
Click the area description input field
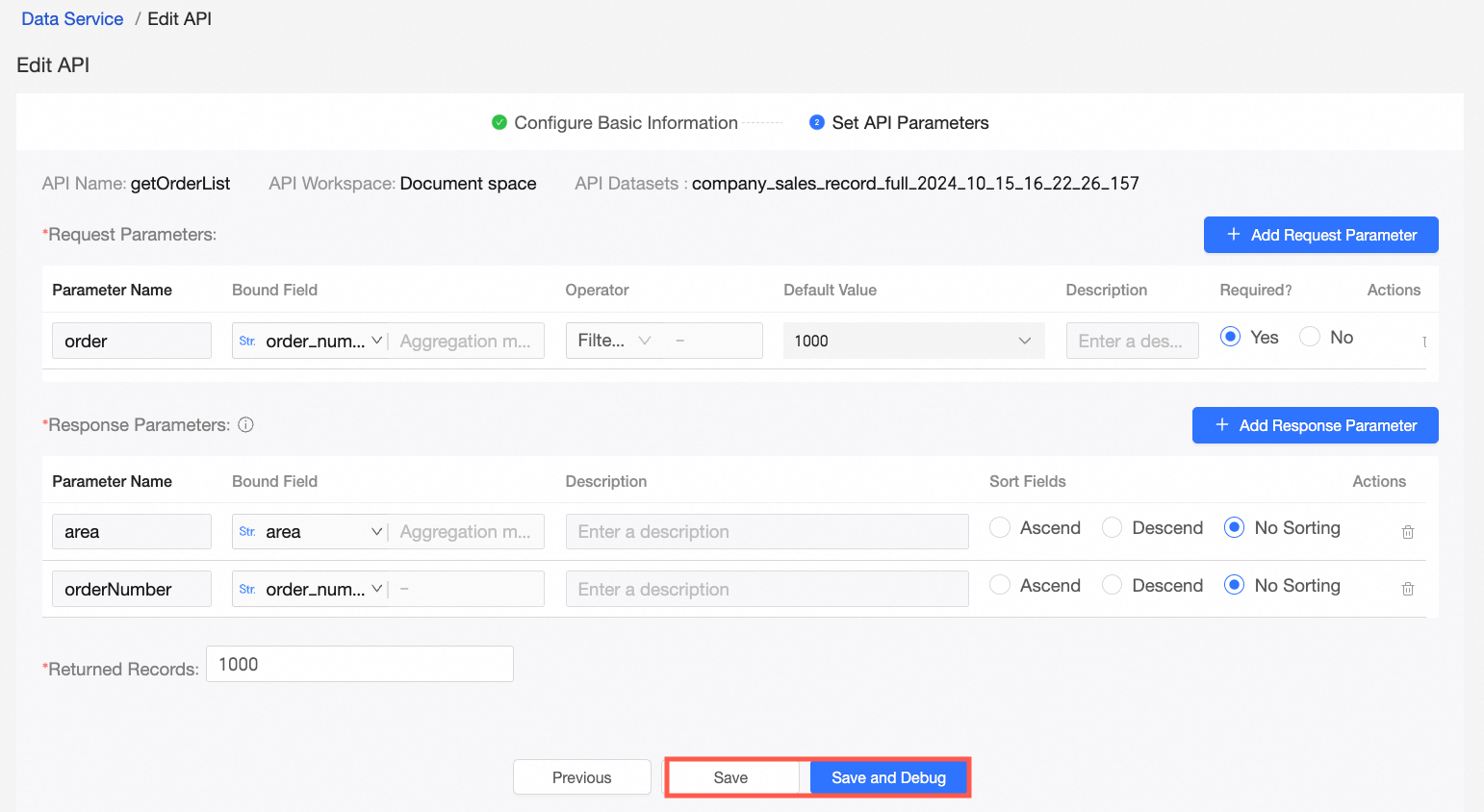(x=766, y=532)
